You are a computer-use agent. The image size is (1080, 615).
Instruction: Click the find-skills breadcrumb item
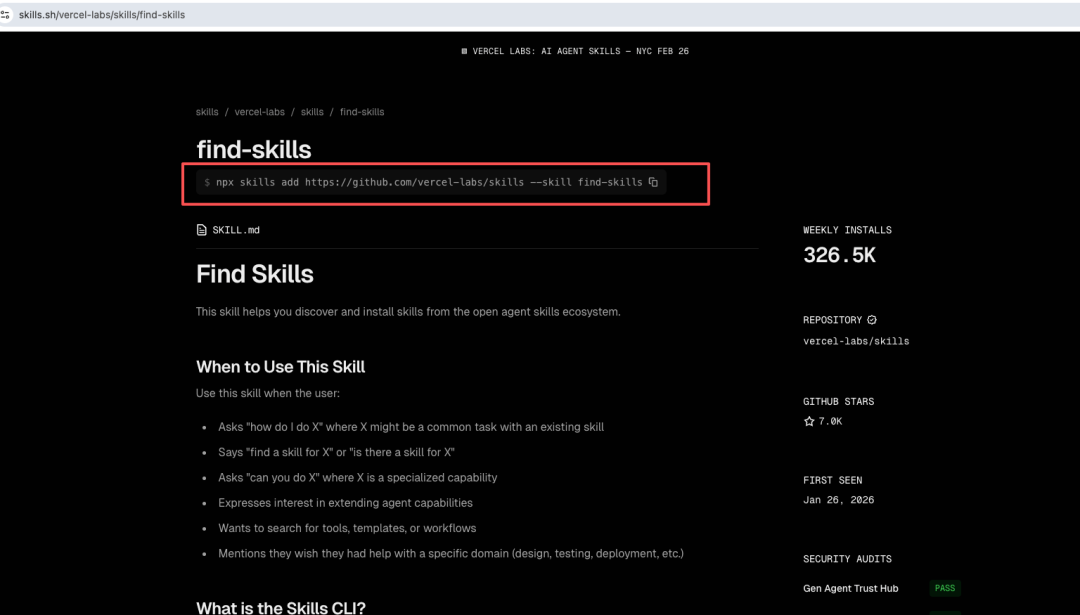coord(362,112)
